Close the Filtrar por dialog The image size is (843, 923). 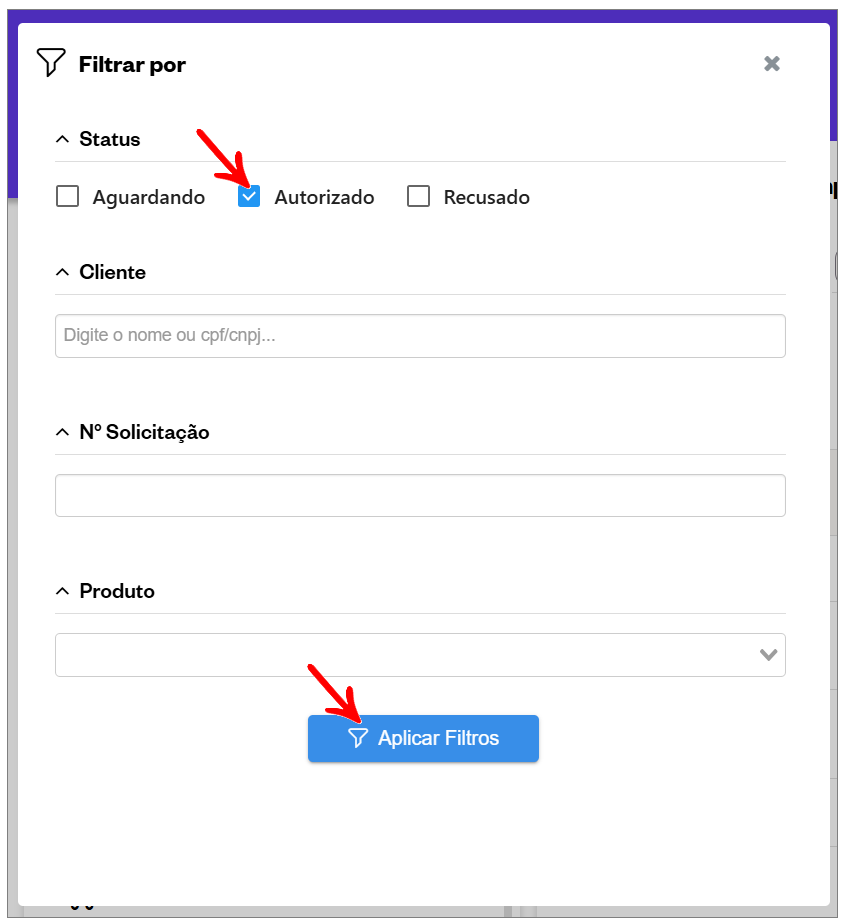pyautogui.click(x=772, y=64)
